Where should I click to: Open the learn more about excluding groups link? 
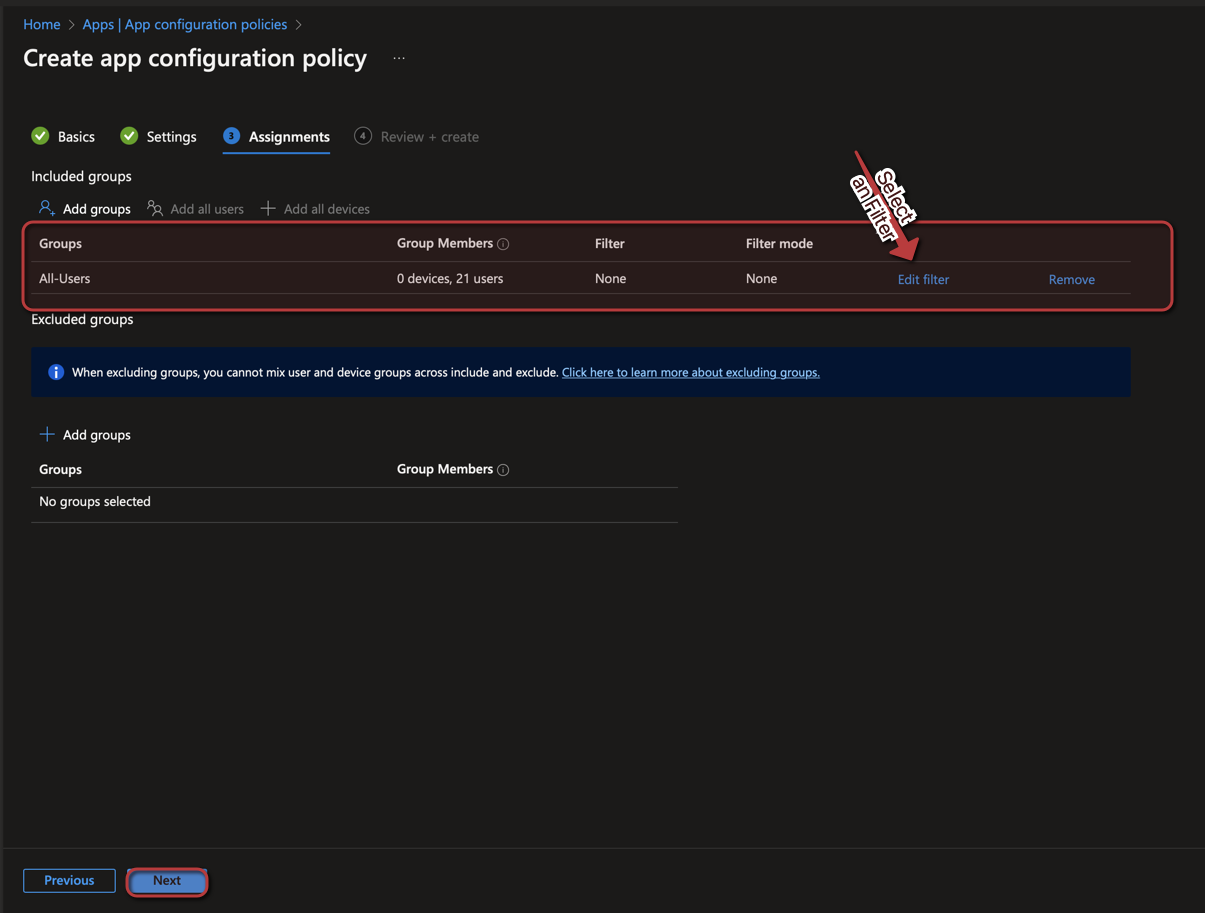[690, 372]
